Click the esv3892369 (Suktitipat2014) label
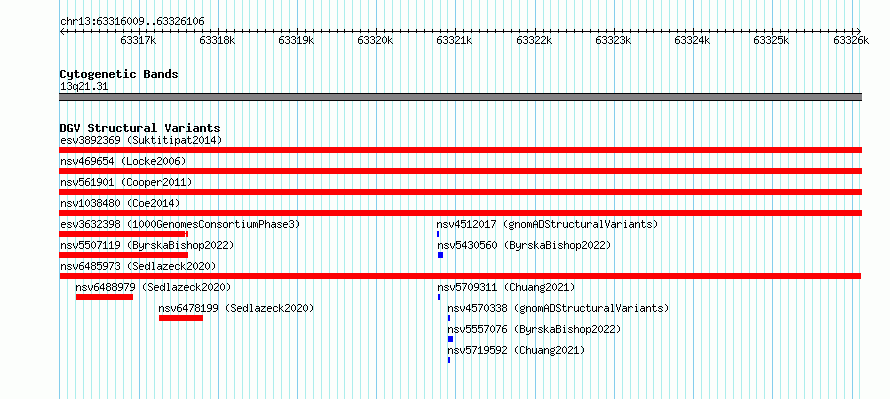This screenshot has height=399, width=890. coord(141,140)
